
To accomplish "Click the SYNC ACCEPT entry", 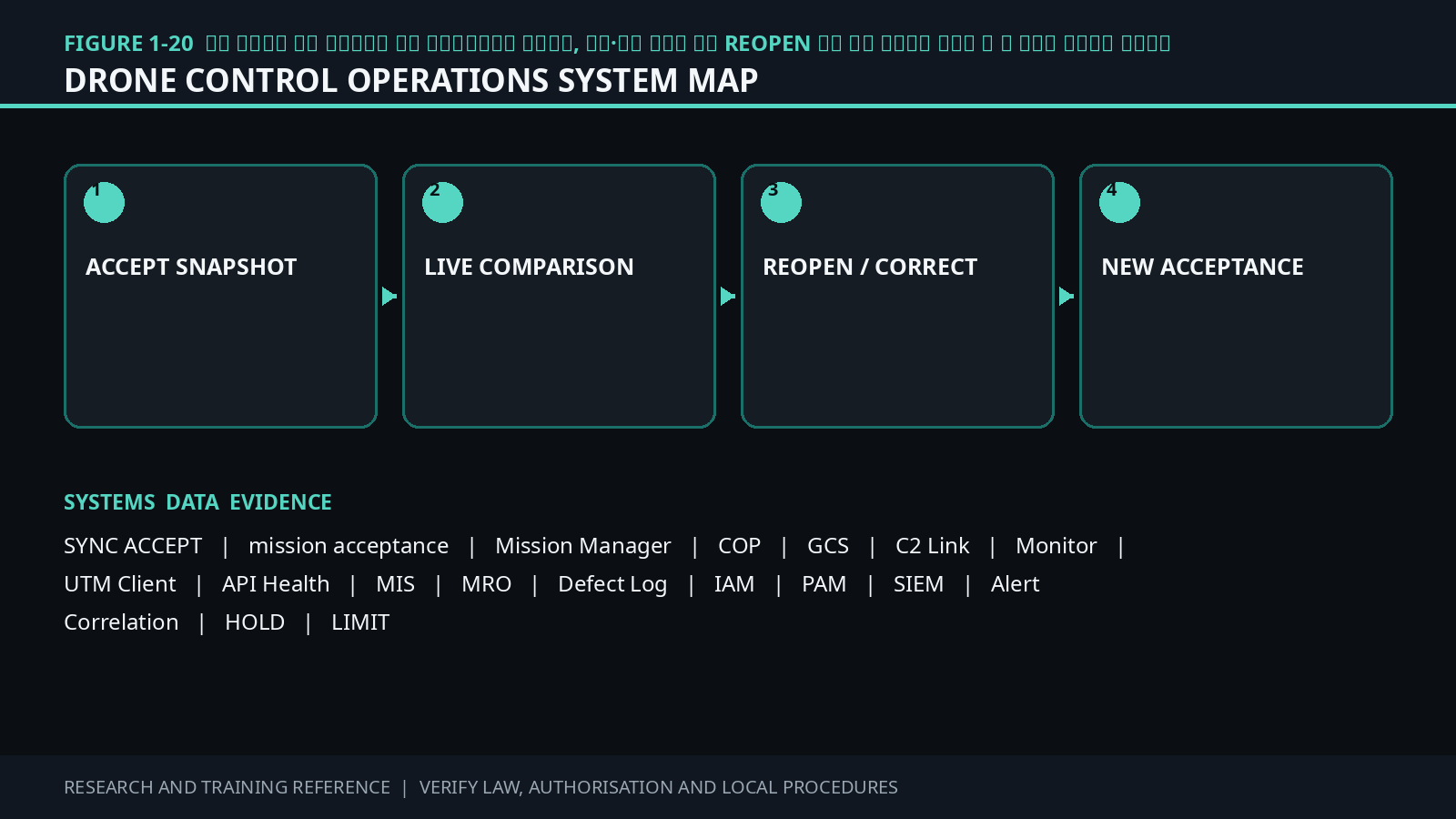I will pyautogui.click(x=133, y=546).
